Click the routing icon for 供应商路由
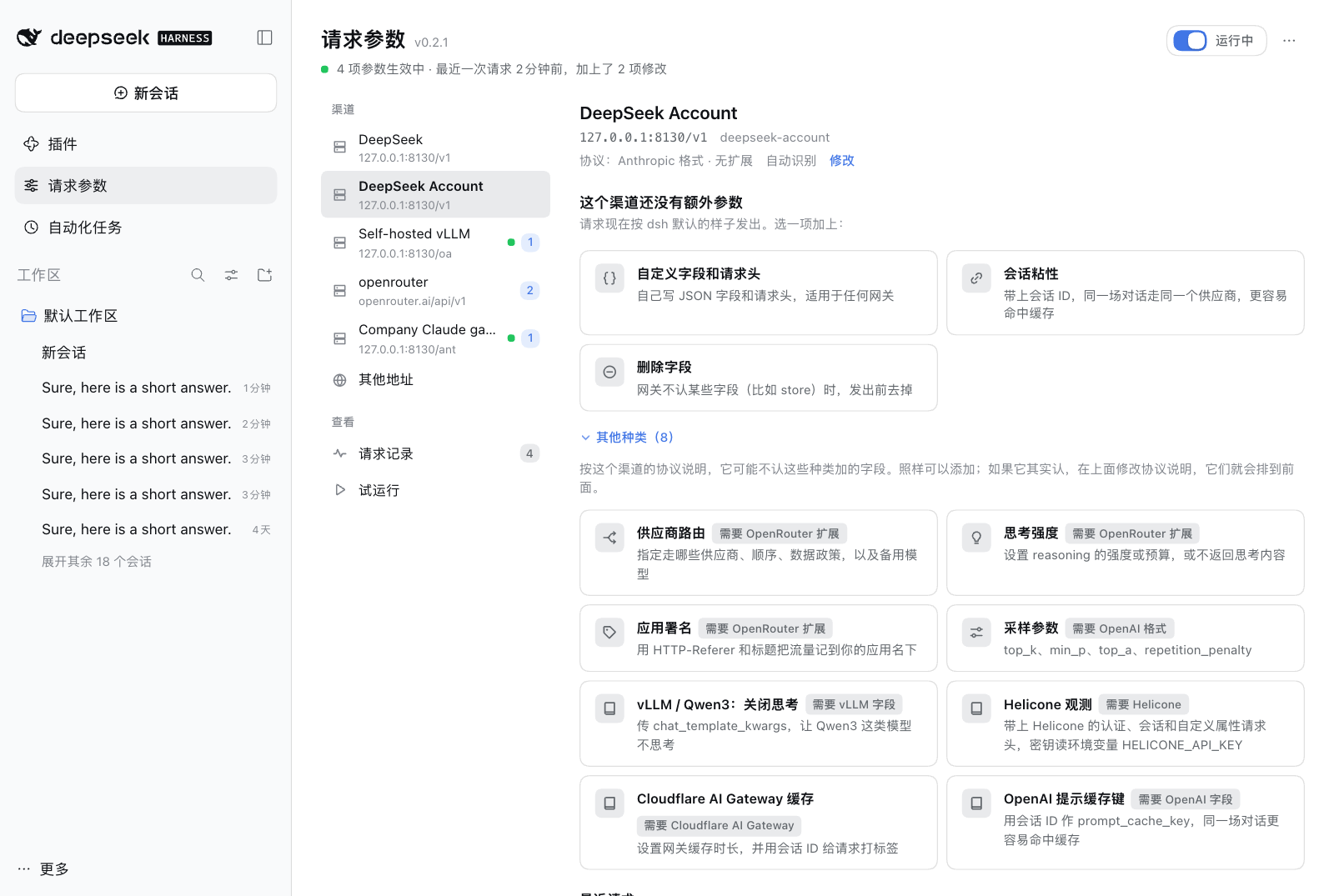 click(609, 538)
